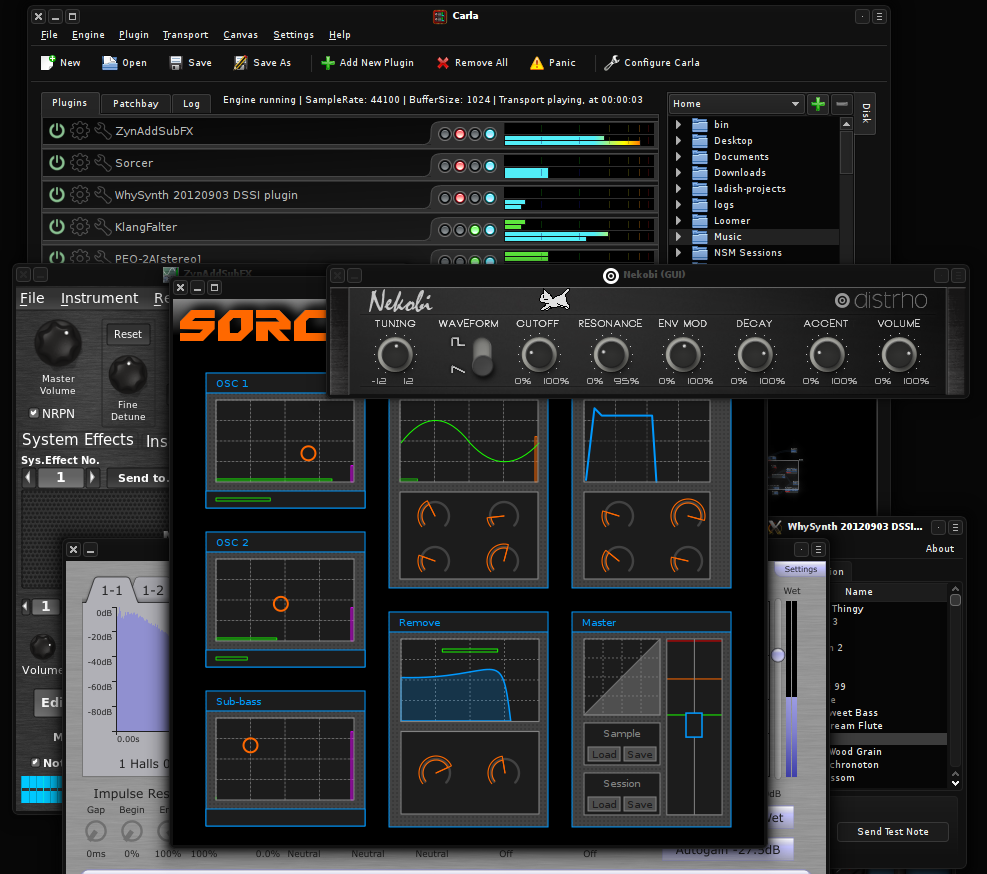This screenshot has width=987, height=874.
Task: Click the Add New Plugin toolbar icon
Action: [x=328, y=63]
